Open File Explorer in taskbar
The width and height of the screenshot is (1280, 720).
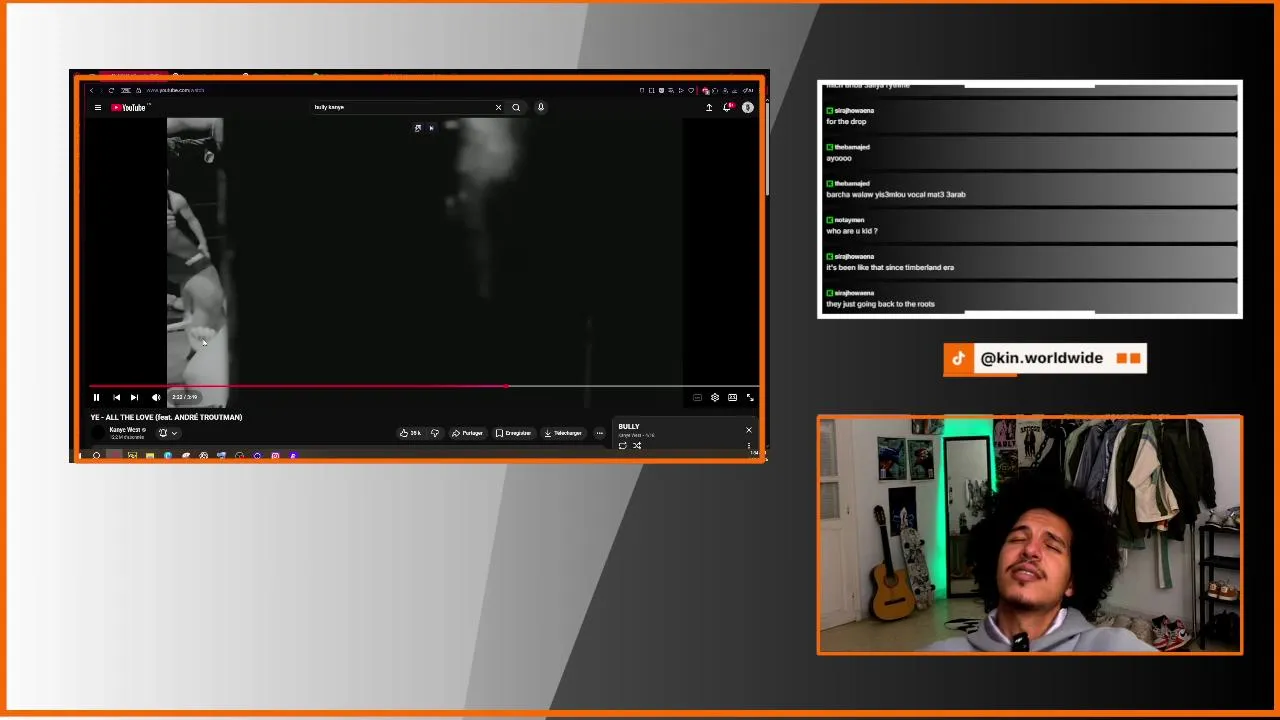[149, 456]
